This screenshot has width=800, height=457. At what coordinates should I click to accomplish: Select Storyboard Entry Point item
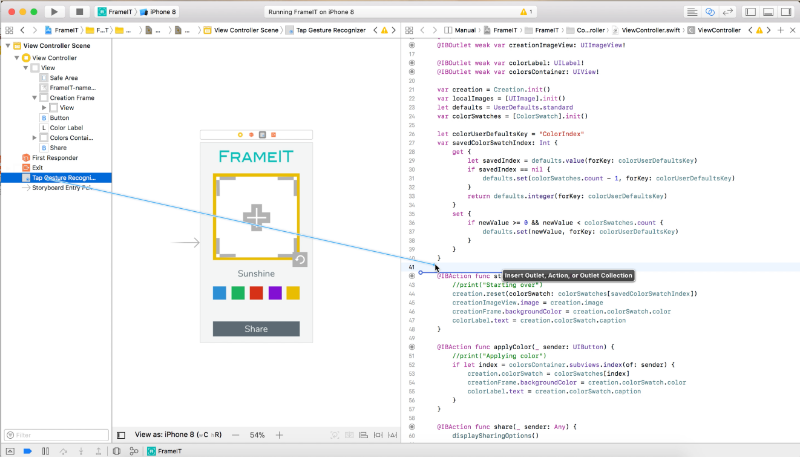click(x=57, y=188)
